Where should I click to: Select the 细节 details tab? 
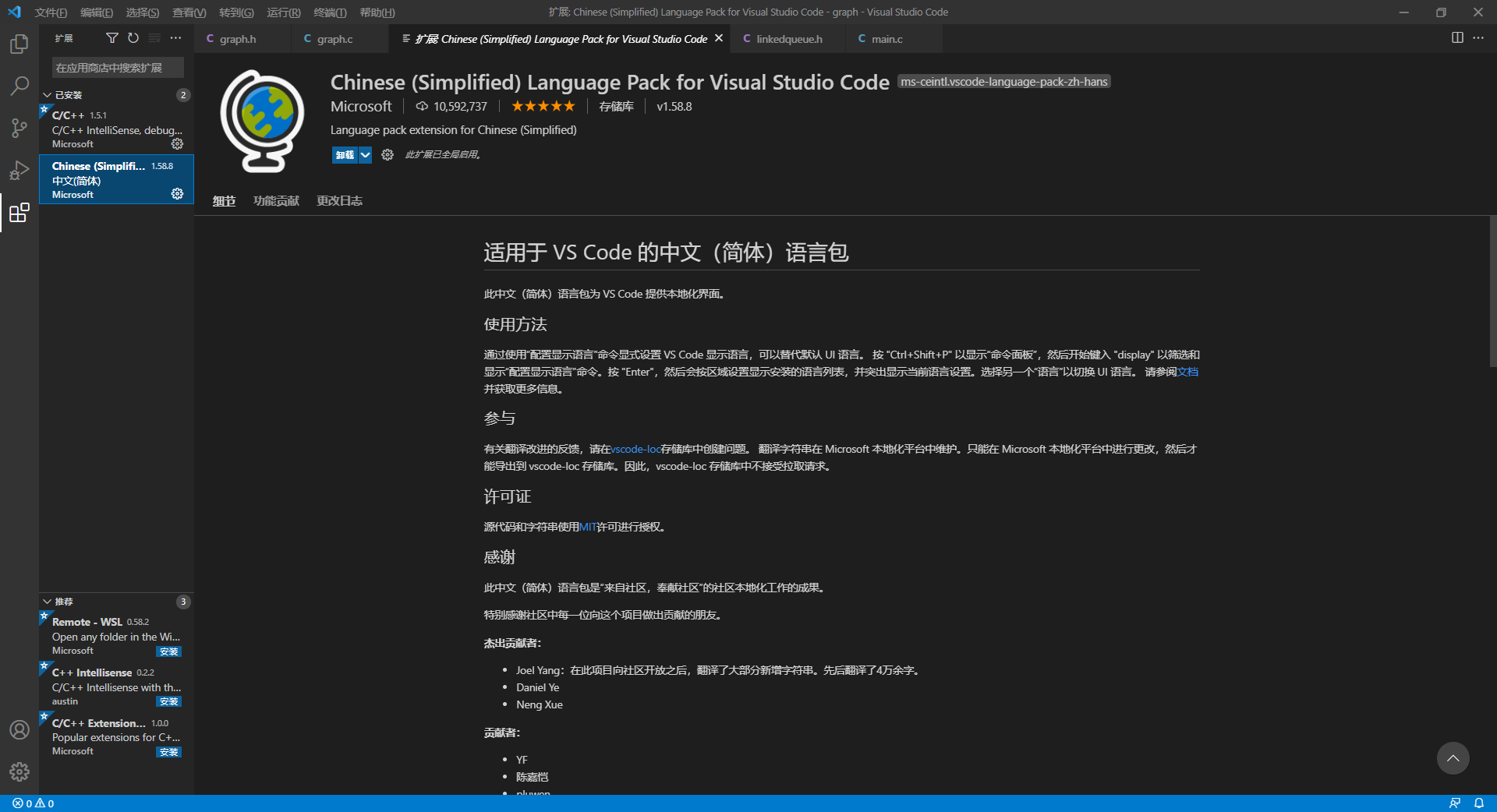[224, 201]
